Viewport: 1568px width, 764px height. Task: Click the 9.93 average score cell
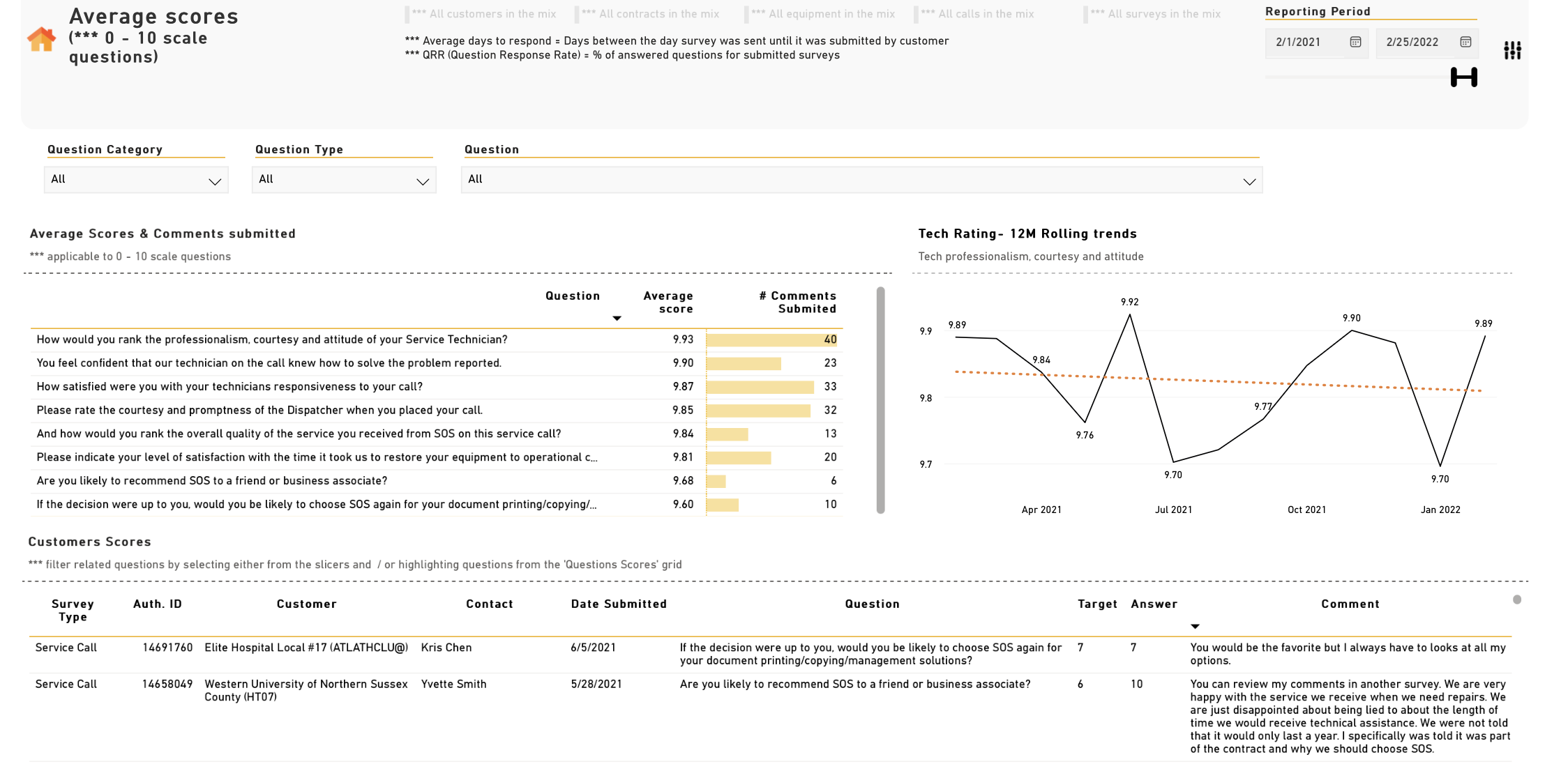tap(683, 339)
